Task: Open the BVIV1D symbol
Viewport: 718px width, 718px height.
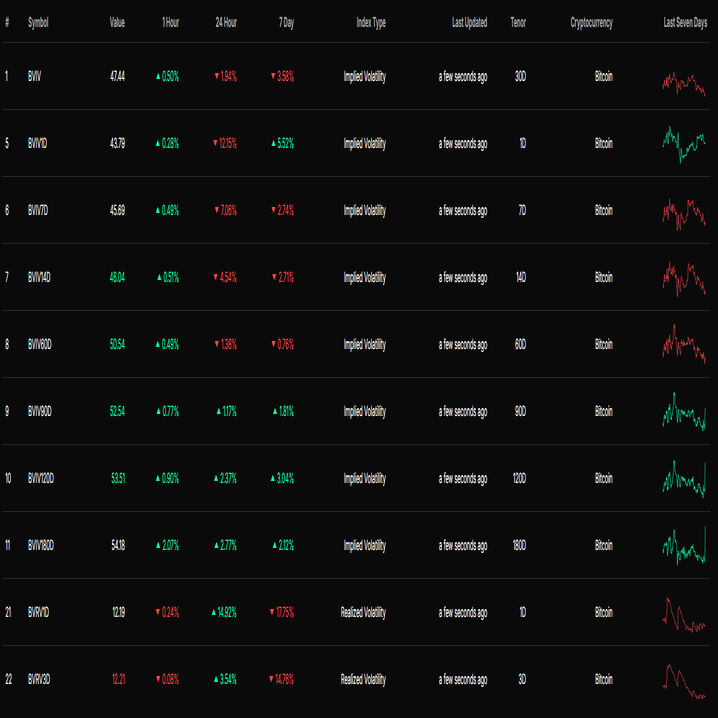Action: coord(38,143)
